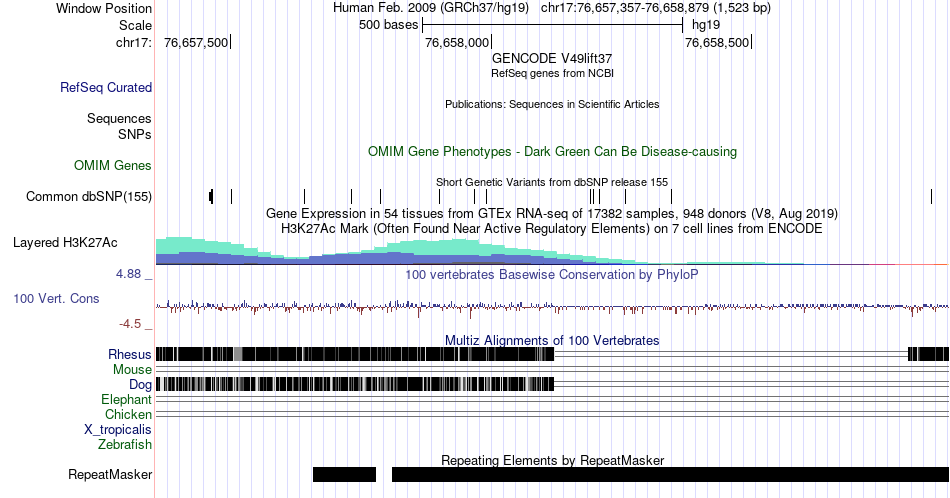The width and height of the screenshot is (950, 498).
Task: Click the GENCODE V49lift37 track title
Action: pos(552,59)
